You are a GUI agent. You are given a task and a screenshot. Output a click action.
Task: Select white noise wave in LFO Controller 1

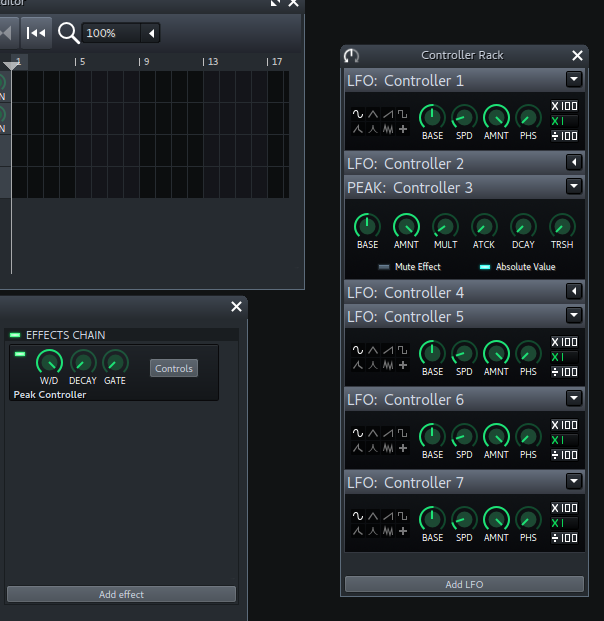[x=388, y=129]
